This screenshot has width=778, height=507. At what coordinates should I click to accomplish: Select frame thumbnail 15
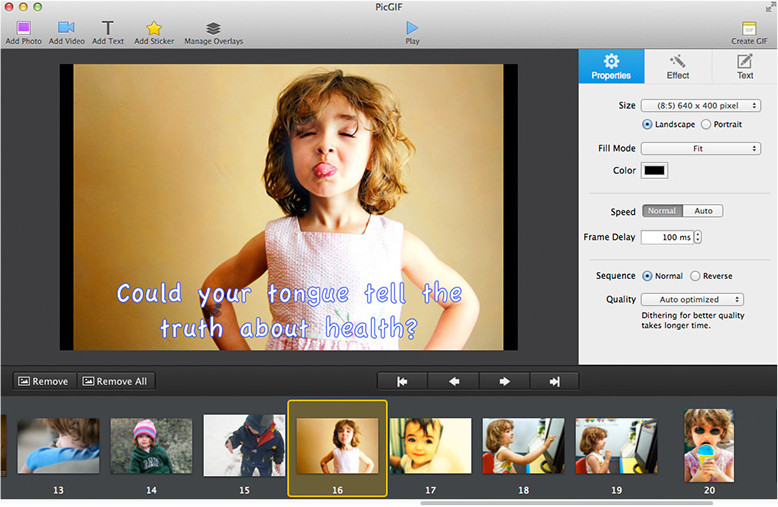(x=244, y=445)
